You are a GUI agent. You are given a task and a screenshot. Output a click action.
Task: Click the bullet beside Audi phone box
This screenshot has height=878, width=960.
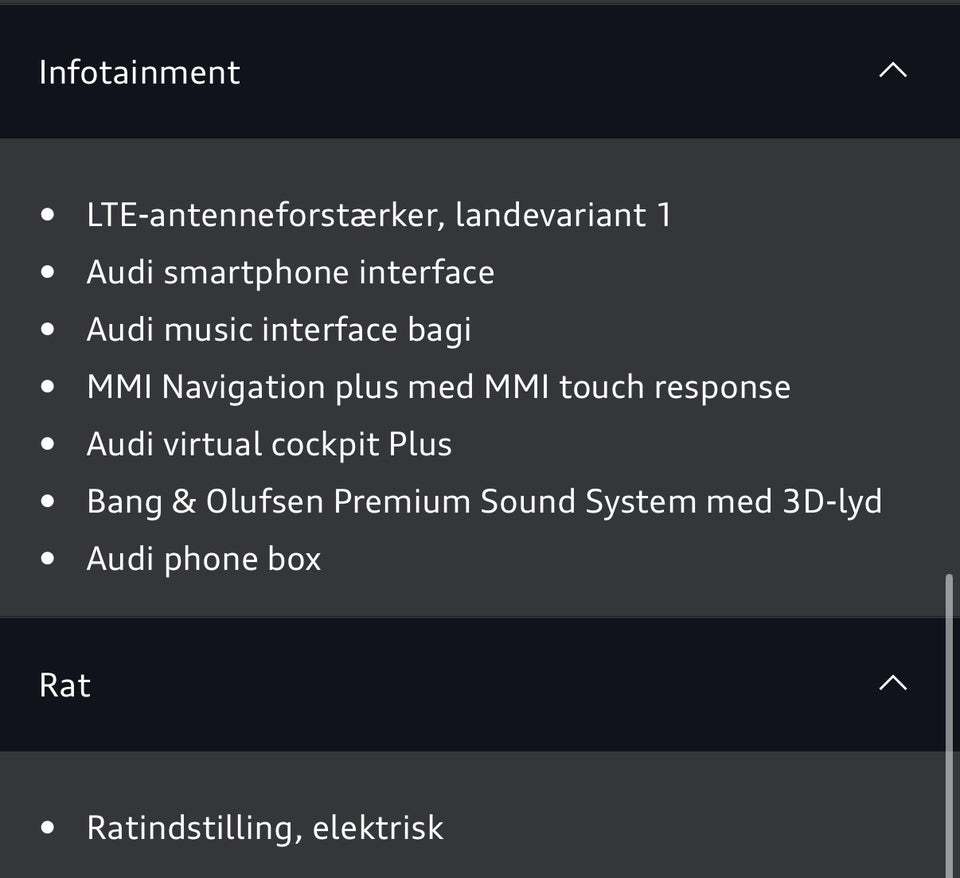pyautogui.click(x=46, y=558)
